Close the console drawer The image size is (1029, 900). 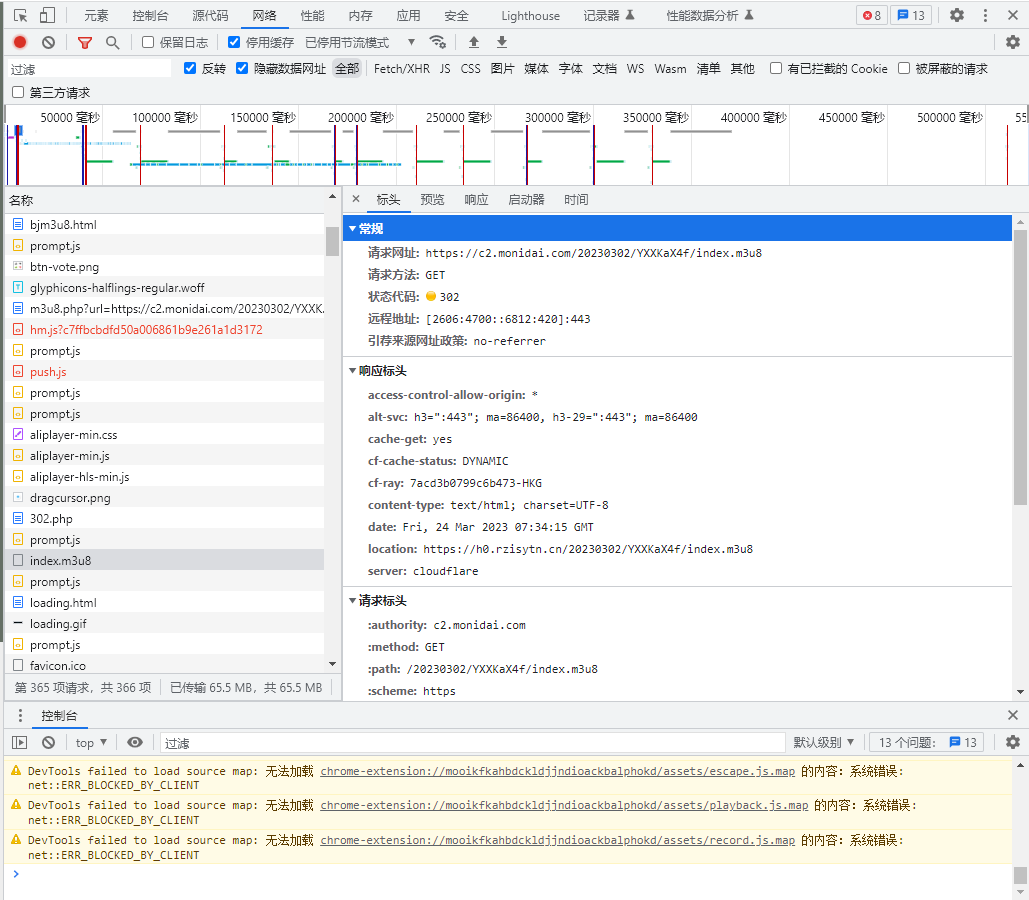[x=1013, y=715]
